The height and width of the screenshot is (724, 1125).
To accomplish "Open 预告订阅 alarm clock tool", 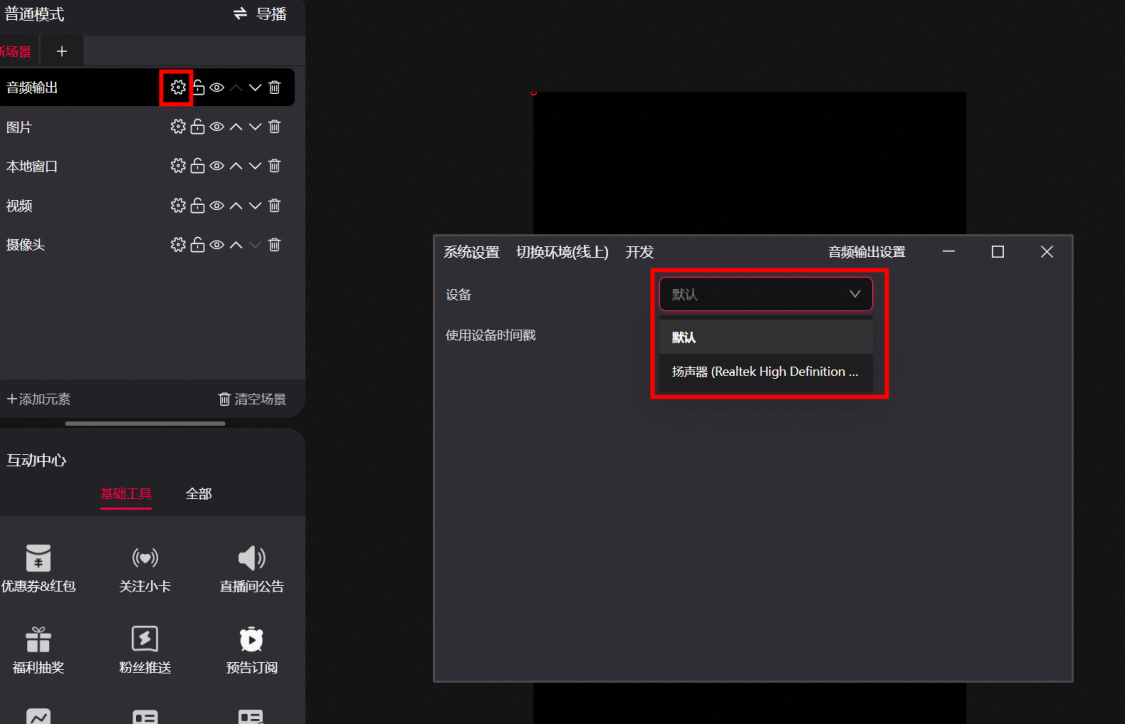I will [x=251, y=649].
